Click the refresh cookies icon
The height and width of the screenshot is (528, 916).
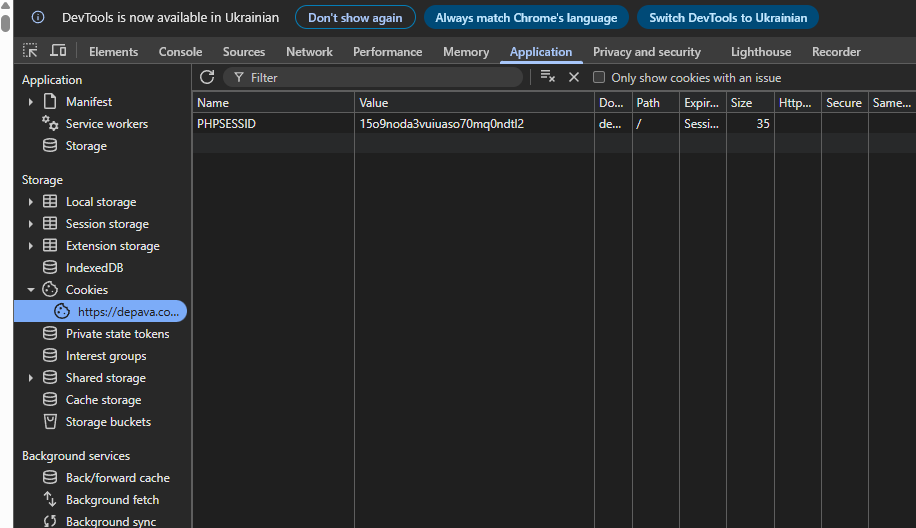pos(207,77)
